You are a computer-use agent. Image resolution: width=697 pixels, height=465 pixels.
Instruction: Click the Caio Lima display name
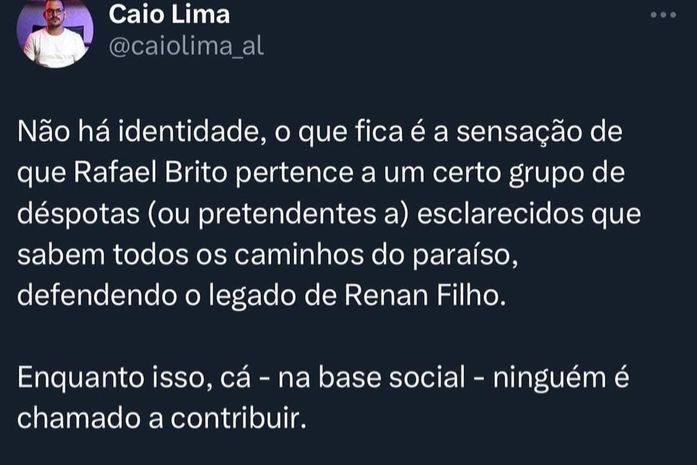pos(169,14)
